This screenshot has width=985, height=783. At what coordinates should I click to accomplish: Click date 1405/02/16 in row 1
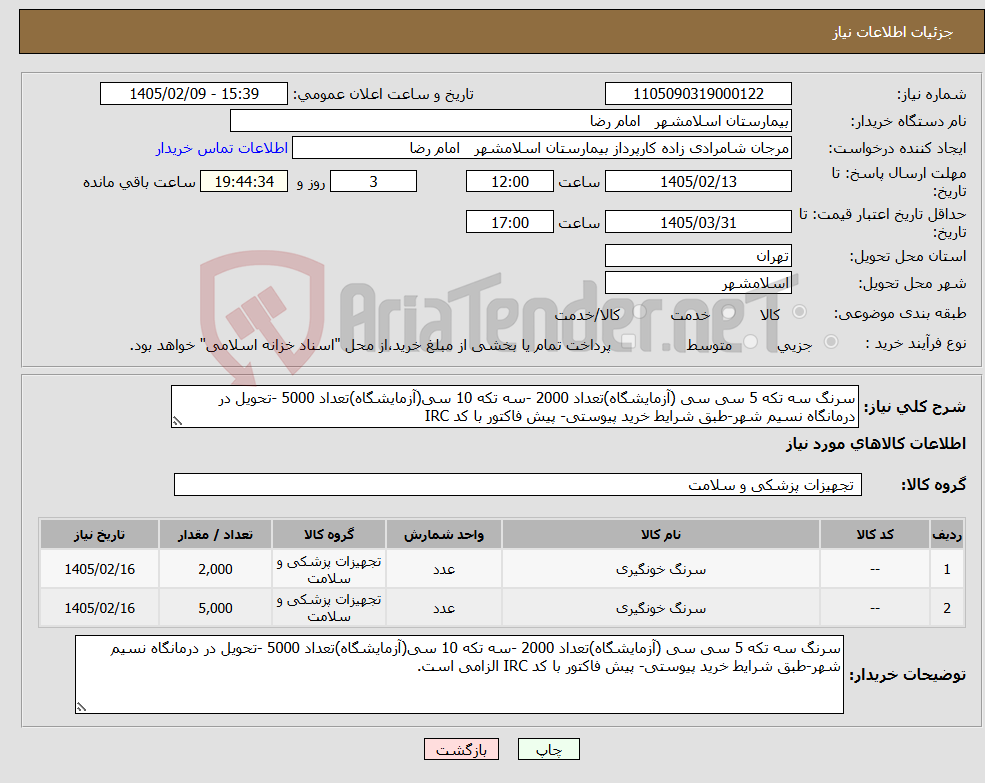click(99, 569)
